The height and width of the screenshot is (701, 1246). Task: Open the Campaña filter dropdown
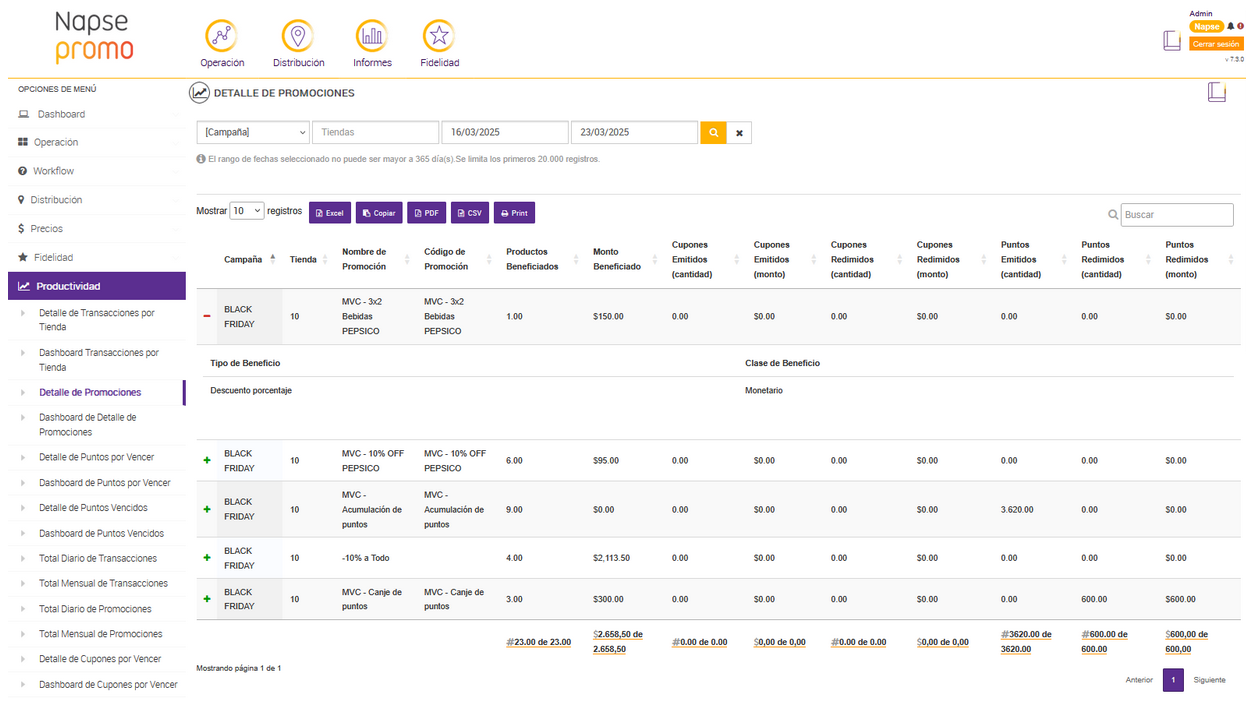(253, 132)
